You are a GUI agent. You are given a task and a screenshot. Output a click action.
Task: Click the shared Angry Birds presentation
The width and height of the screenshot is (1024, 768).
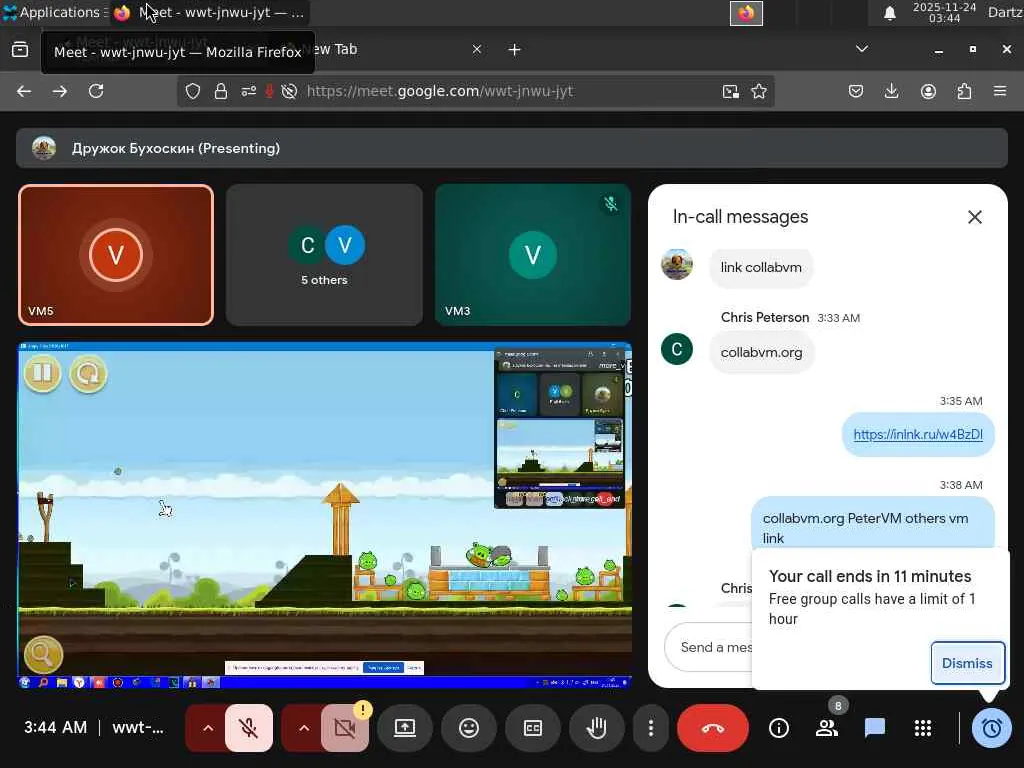point(325,515)
